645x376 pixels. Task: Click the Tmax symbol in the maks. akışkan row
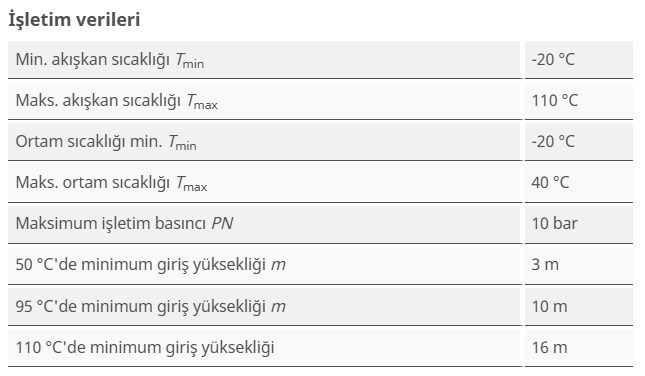[202, 102]
